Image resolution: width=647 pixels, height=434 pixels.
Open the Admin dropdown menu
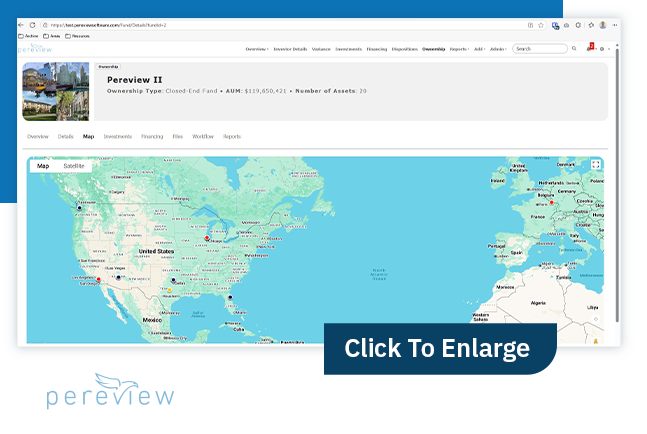pyautogui.click(x=498, y=48)
